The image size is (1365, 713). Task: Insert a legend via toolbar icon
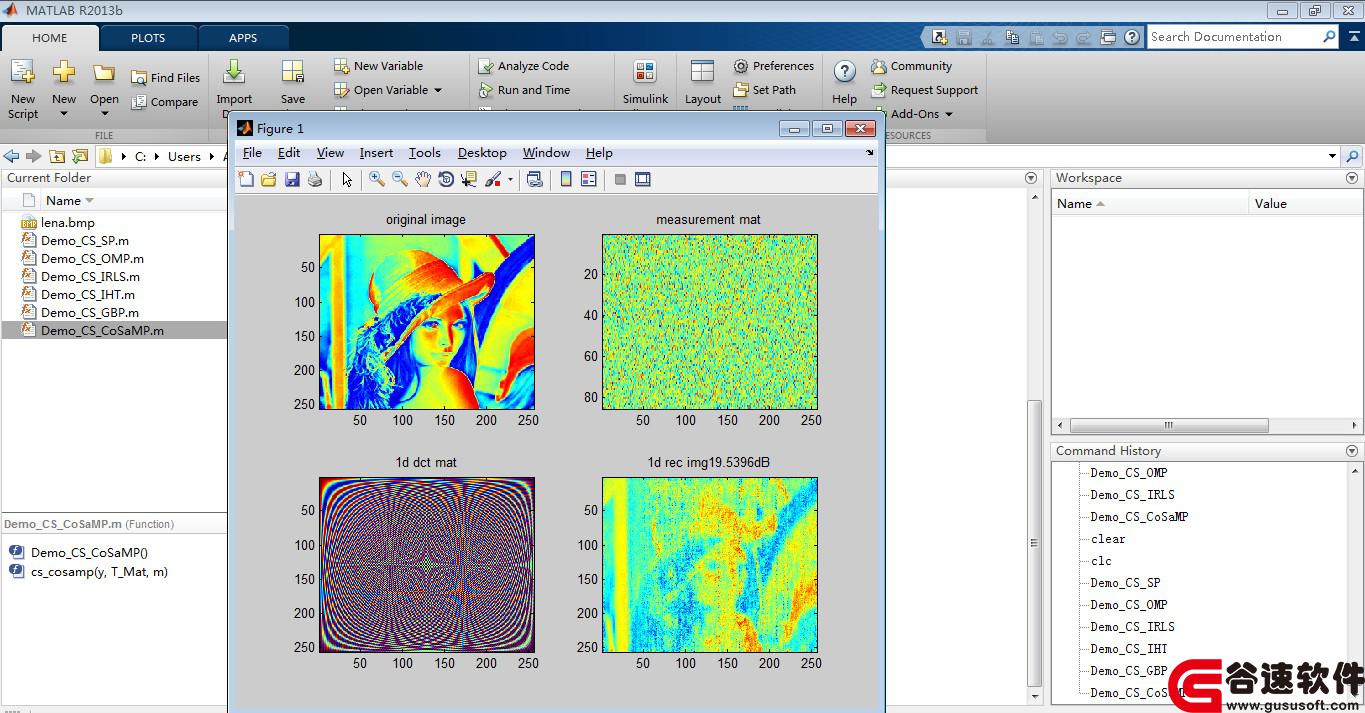589,179
